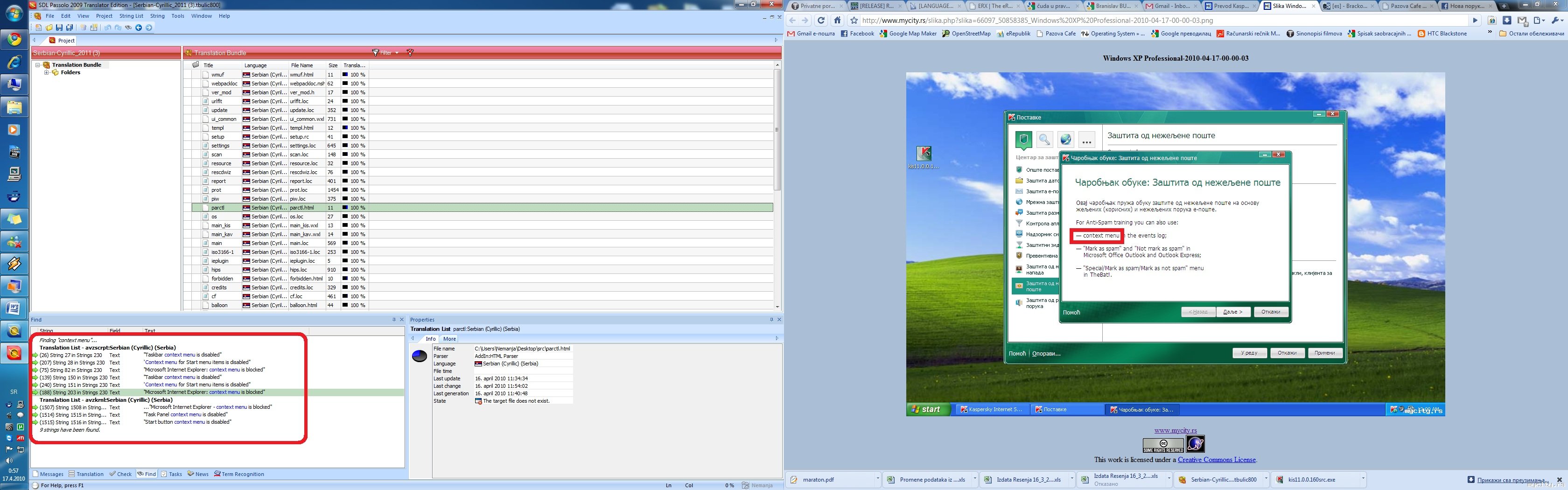Select find result 'String 27 in Strings 230'
The image size is (1568, 490).
218,355
